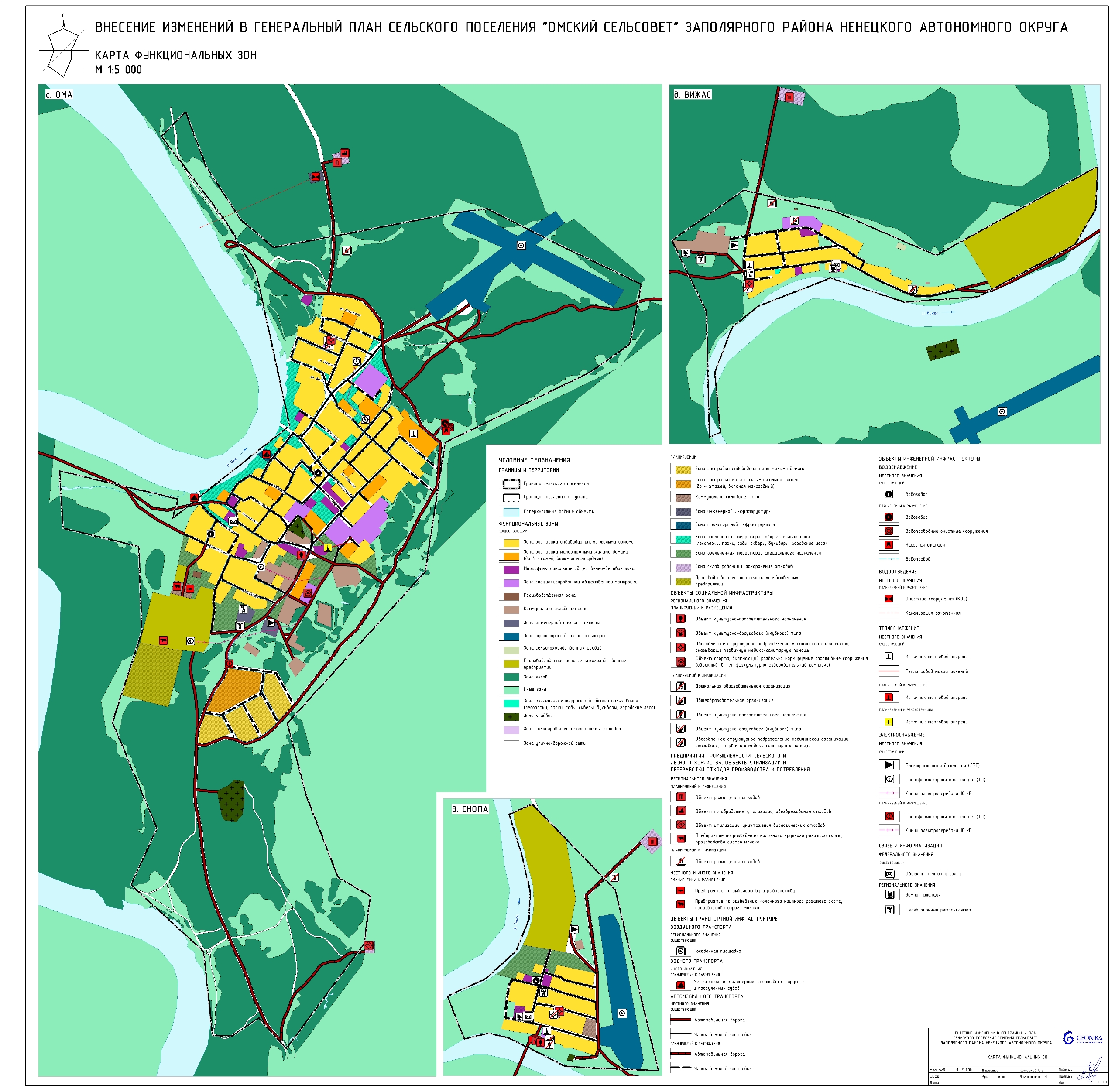Click 'Теплопровод магистральный' legend label
This screenshot has width=1115, height=1092.
point(937,671)
